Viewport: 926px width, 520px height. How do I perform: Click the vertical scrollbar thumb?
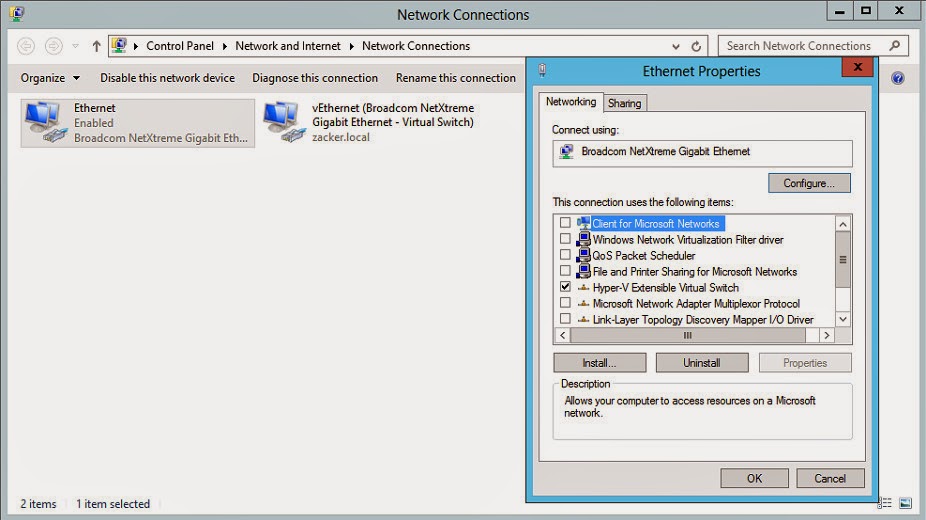843,260
